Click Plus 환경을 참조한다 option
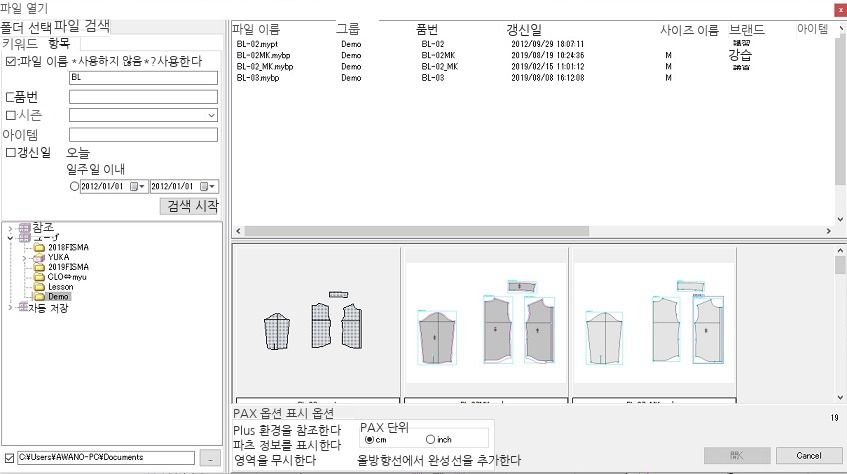 (287, 430)
